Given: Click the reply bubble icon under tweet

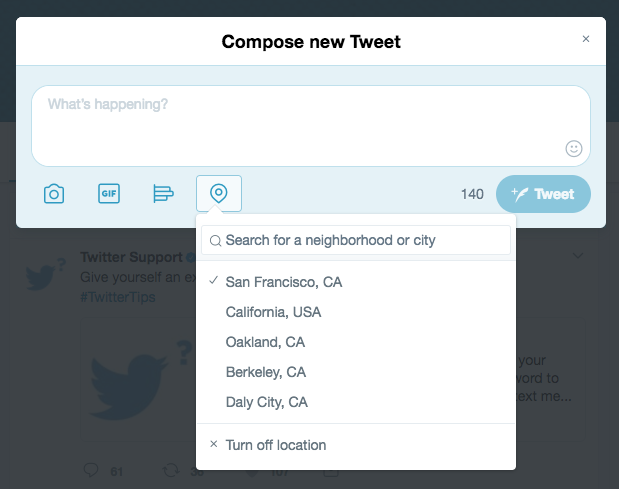Looking at the screenshot, I should point(91,470).
